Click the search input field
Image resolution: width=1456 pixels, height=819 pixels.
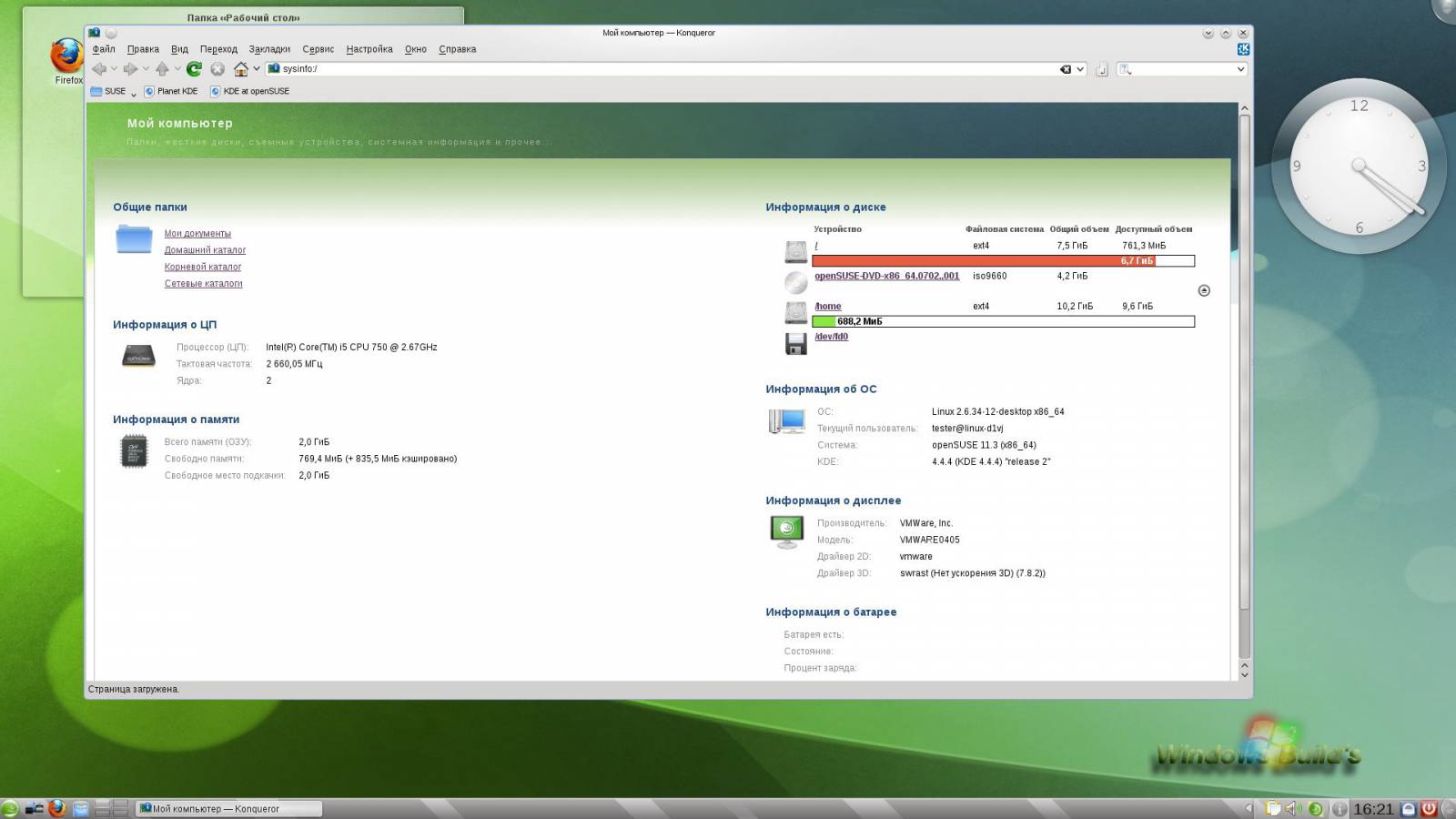coord(1183,69)
